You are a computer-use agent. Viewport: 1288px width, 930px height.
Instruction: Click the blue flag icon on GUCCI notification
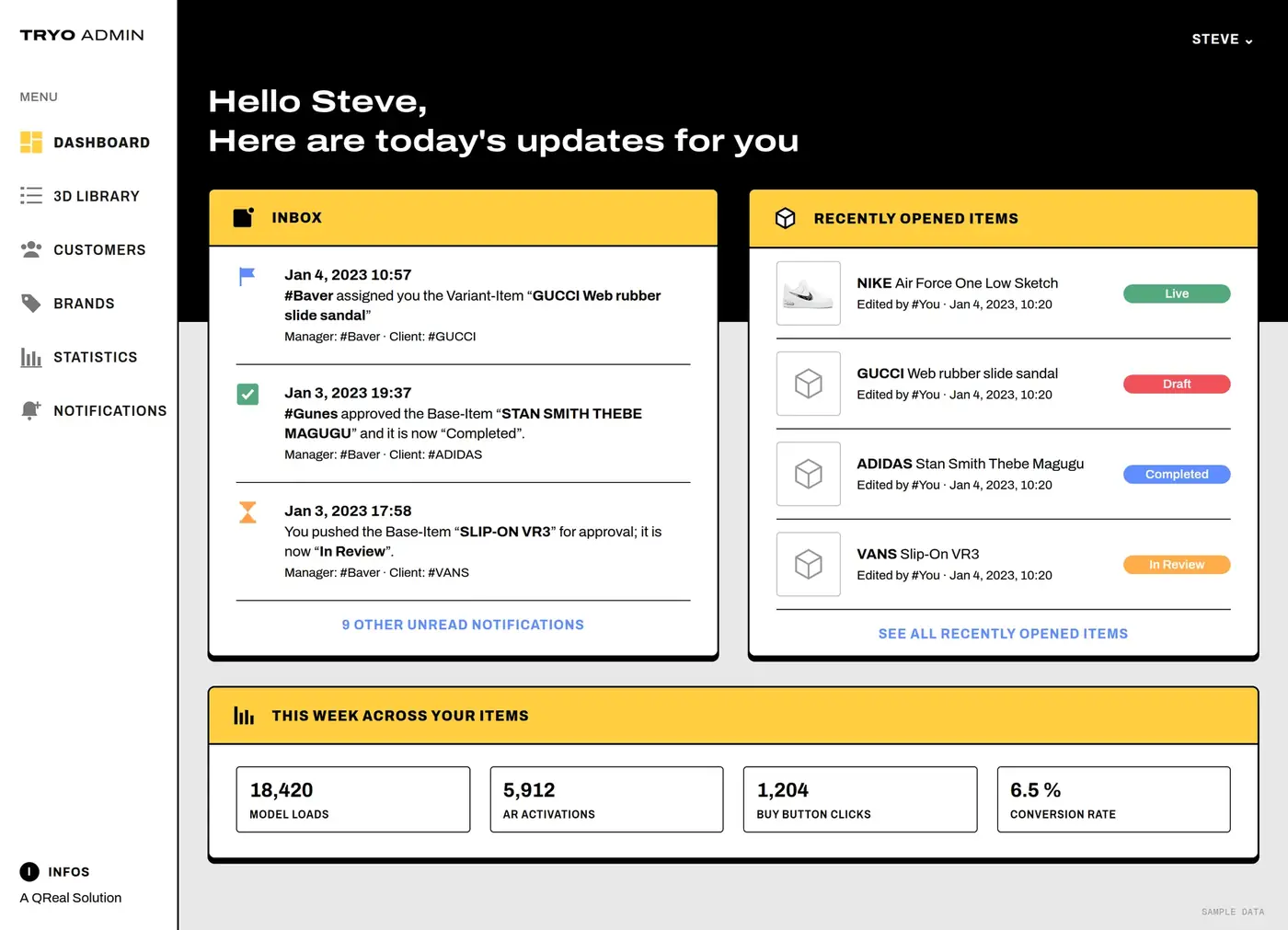[x=247, y=276]
